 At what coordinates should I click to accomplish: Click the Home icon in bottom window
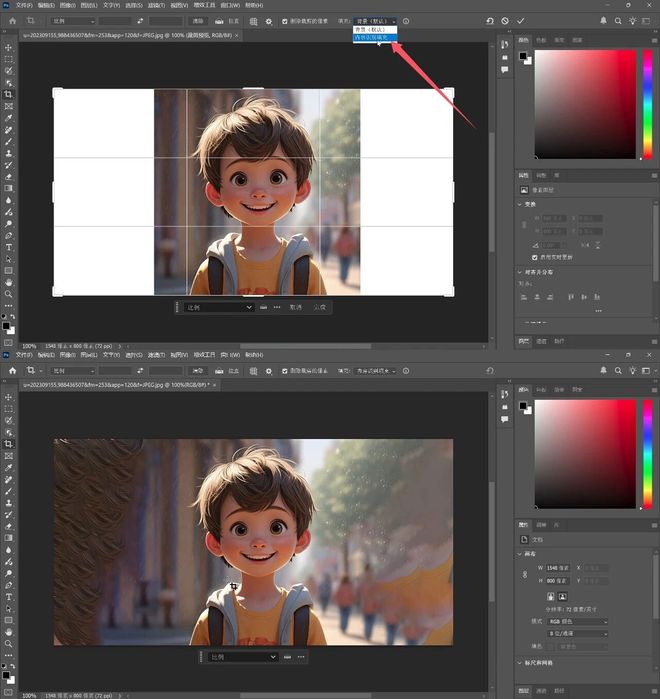(12, 371)
